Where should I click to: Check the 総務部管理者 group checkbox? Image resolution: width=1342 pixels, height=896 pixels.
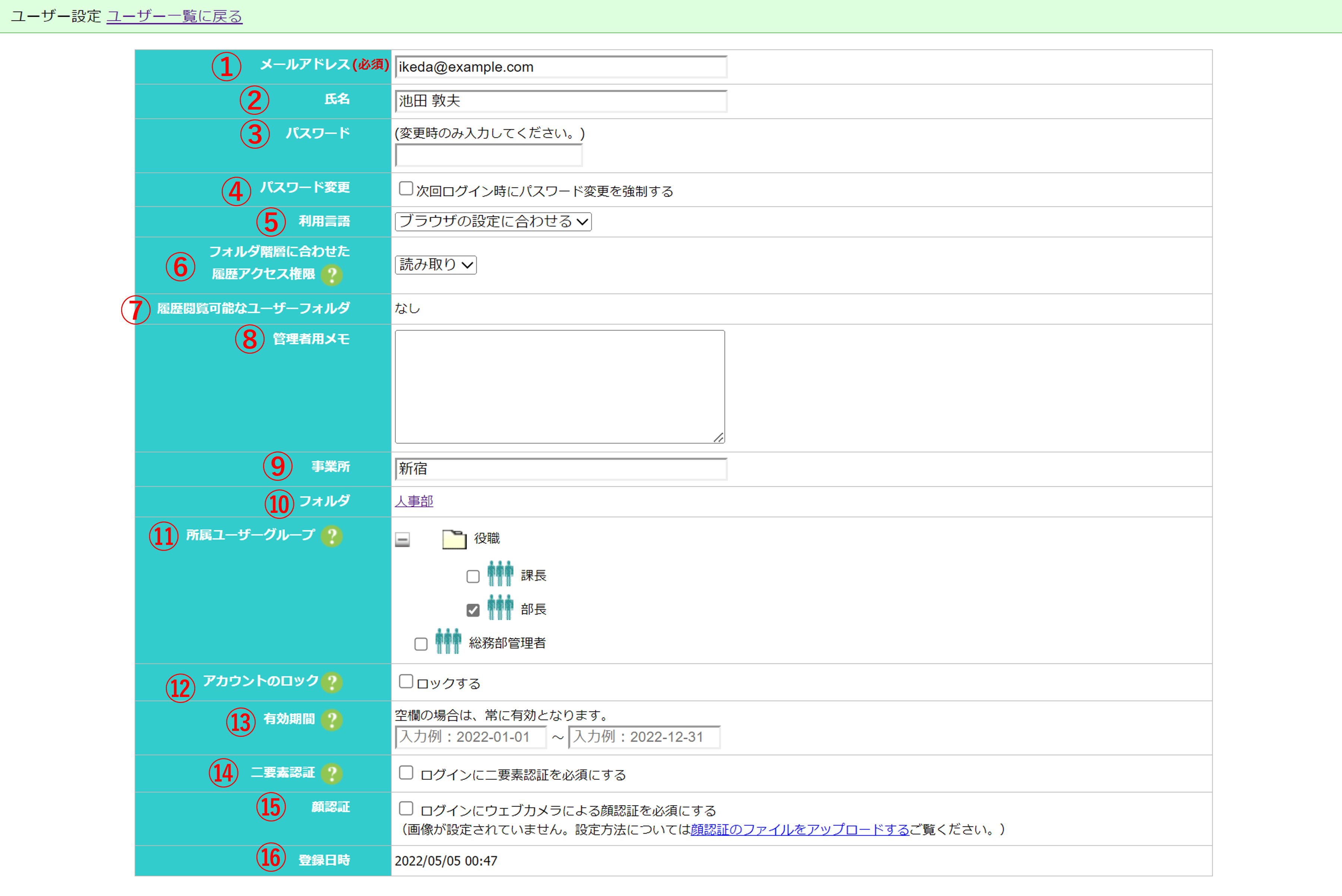[421, 644]
